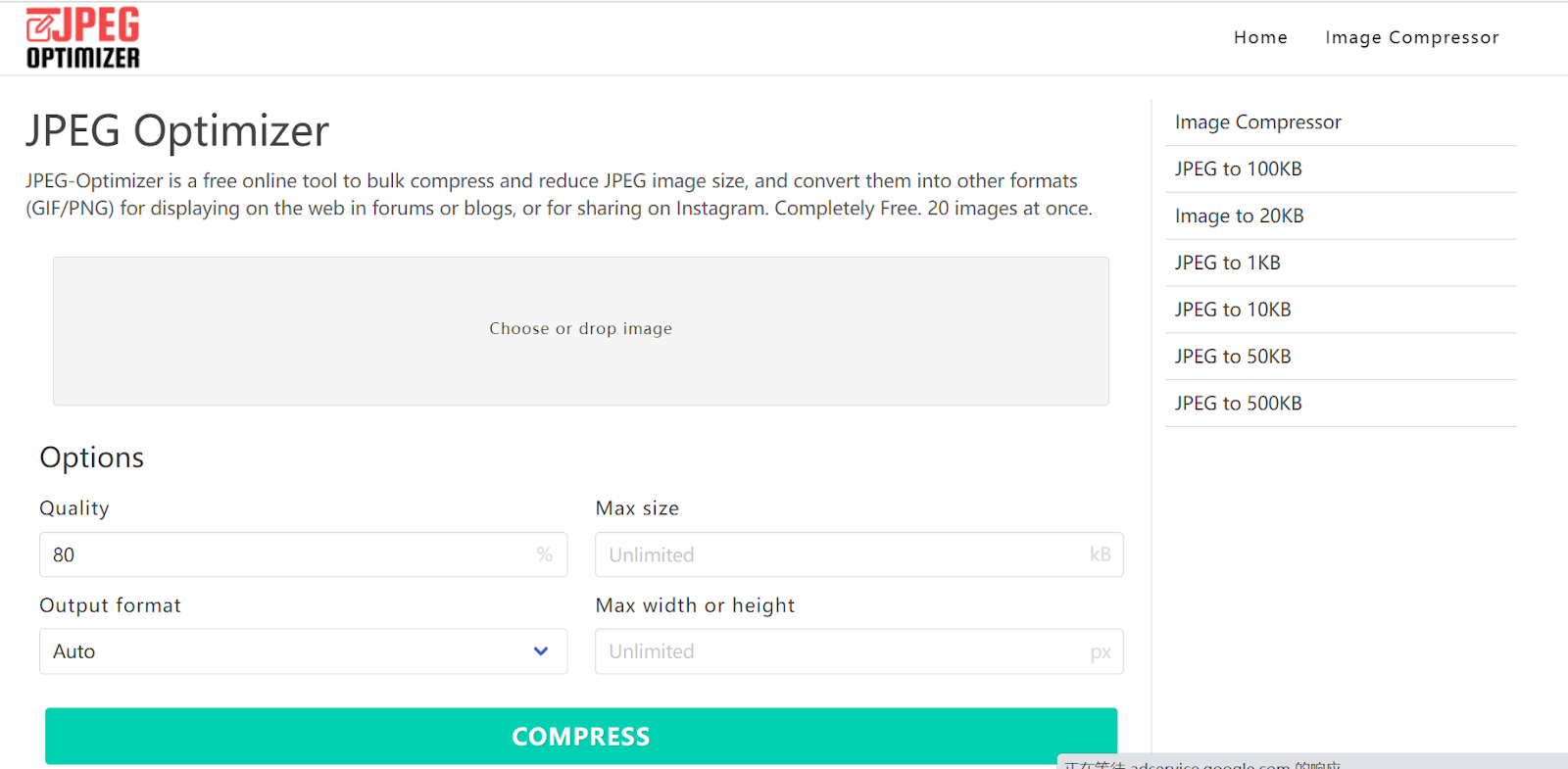Open the sidebar Image Compressor link
Screen dimensions: 1568x769
[x=1257, y=122]
